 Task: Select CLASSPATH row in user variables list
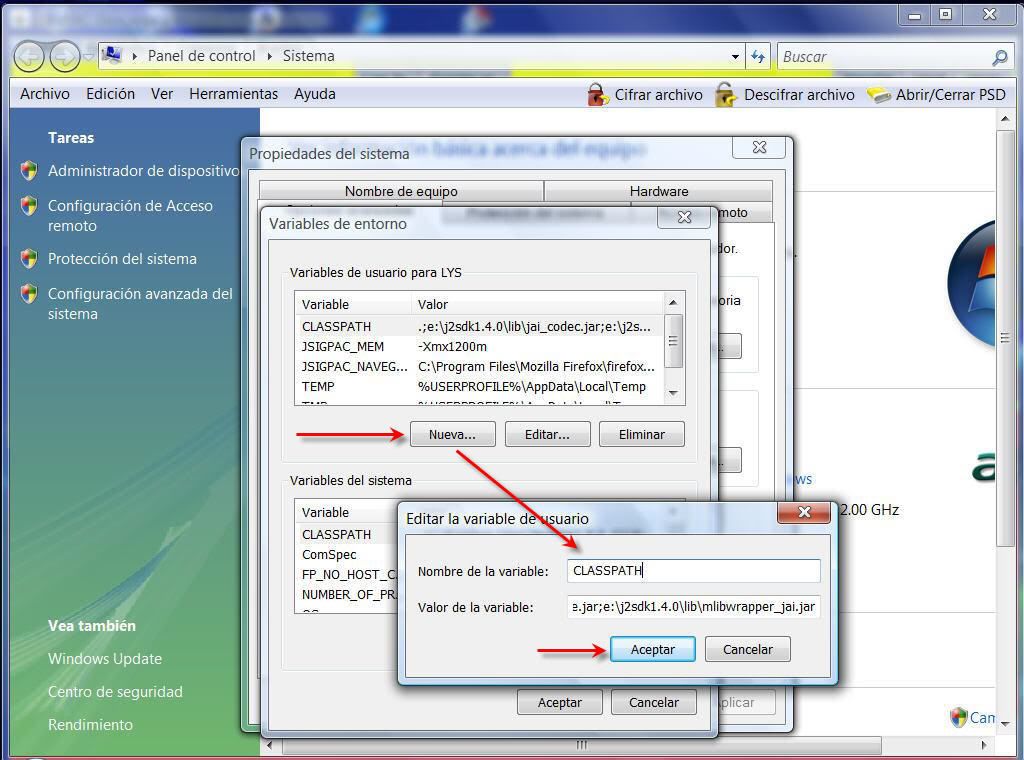[480, 326]
